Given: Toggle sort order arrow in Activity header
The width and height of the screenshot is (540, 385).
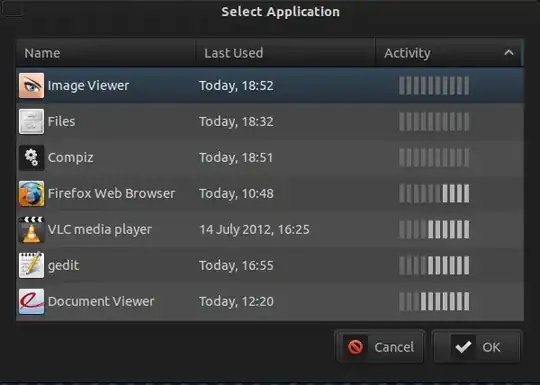Looking at the screenshot, I should 509,53.
